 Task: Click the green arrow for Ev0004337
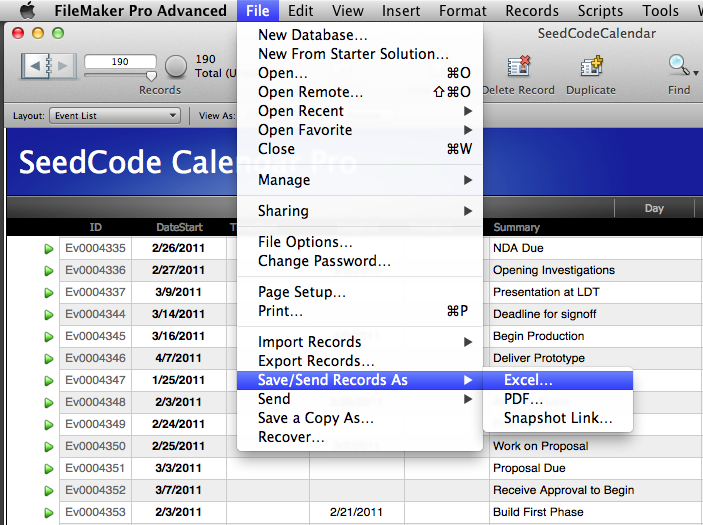48,293
